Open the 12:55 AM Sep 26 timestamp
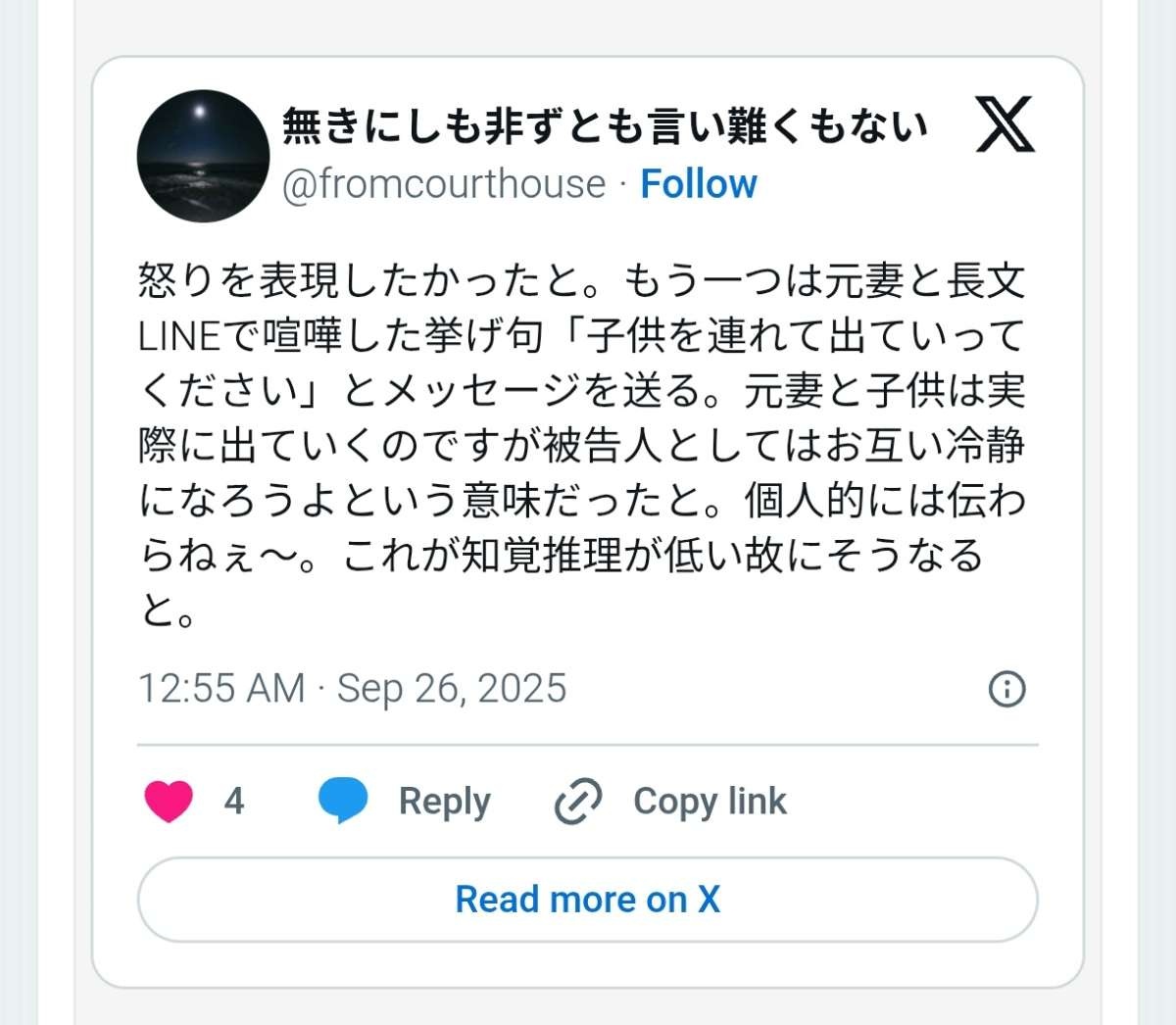Image resolution: width=1176 pixels, height=1025 pixels. (352, 688)
